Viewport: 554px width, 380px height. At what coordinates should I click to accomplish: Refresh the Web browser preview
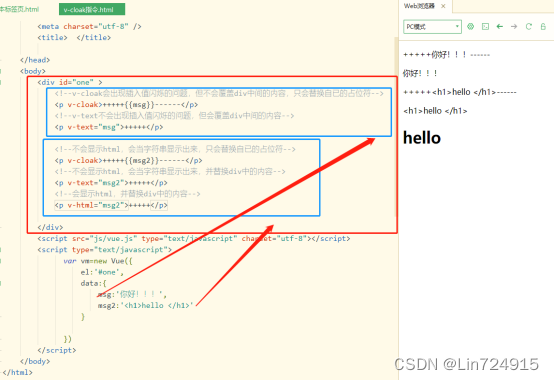529,26
